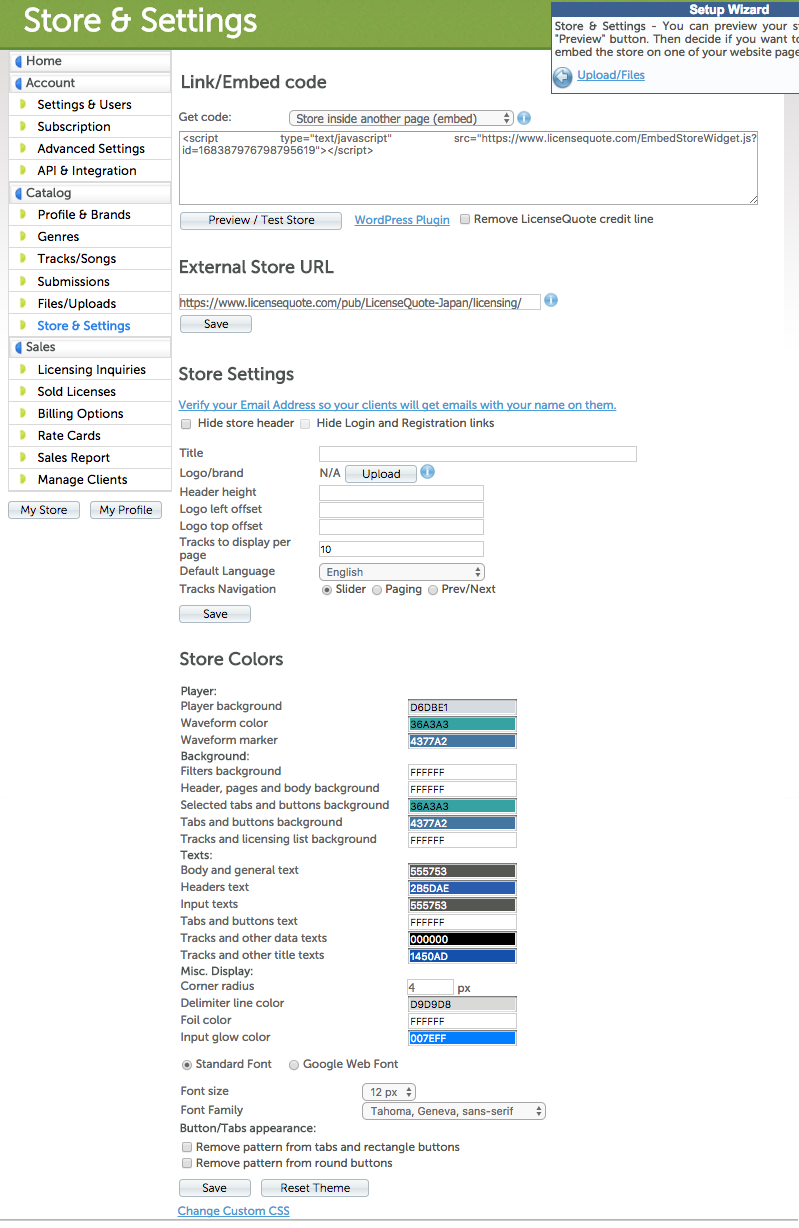
Task: Click the green bullet icon beside Sold Licenses
Action: [x=23, y=391]
